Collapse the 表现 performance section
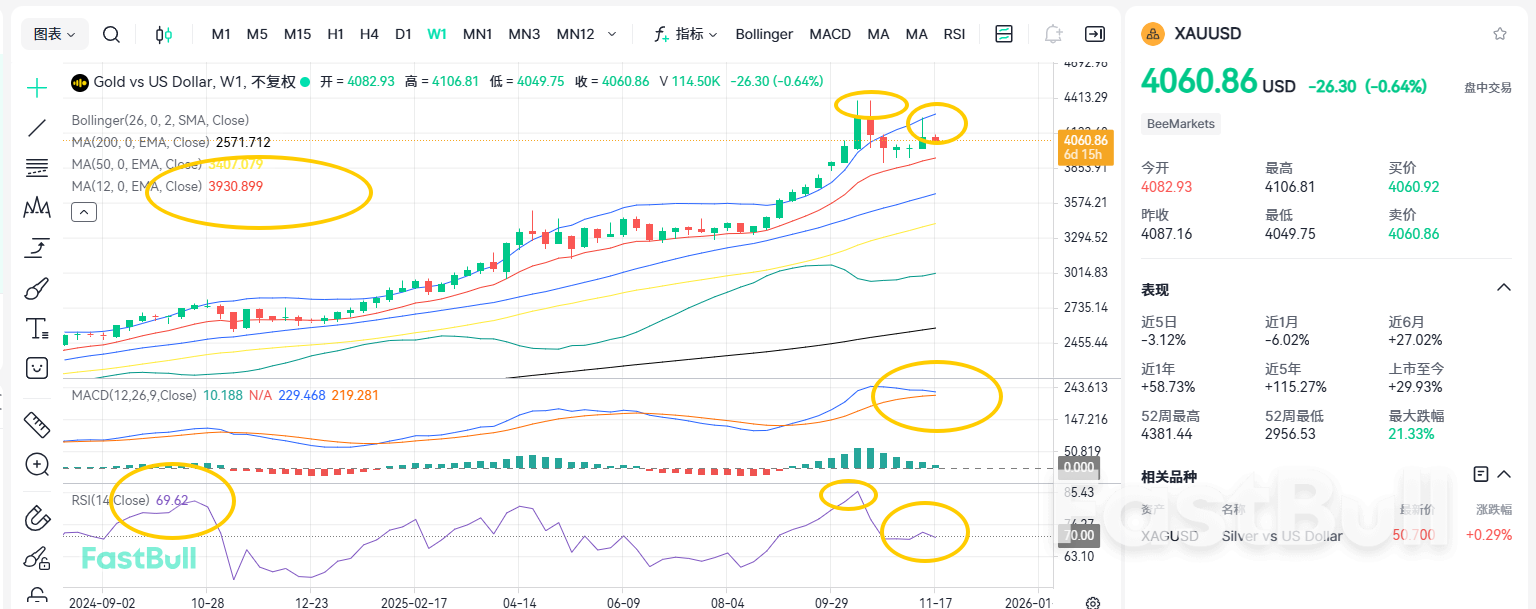1536x609 pixels. [1504, 289]
